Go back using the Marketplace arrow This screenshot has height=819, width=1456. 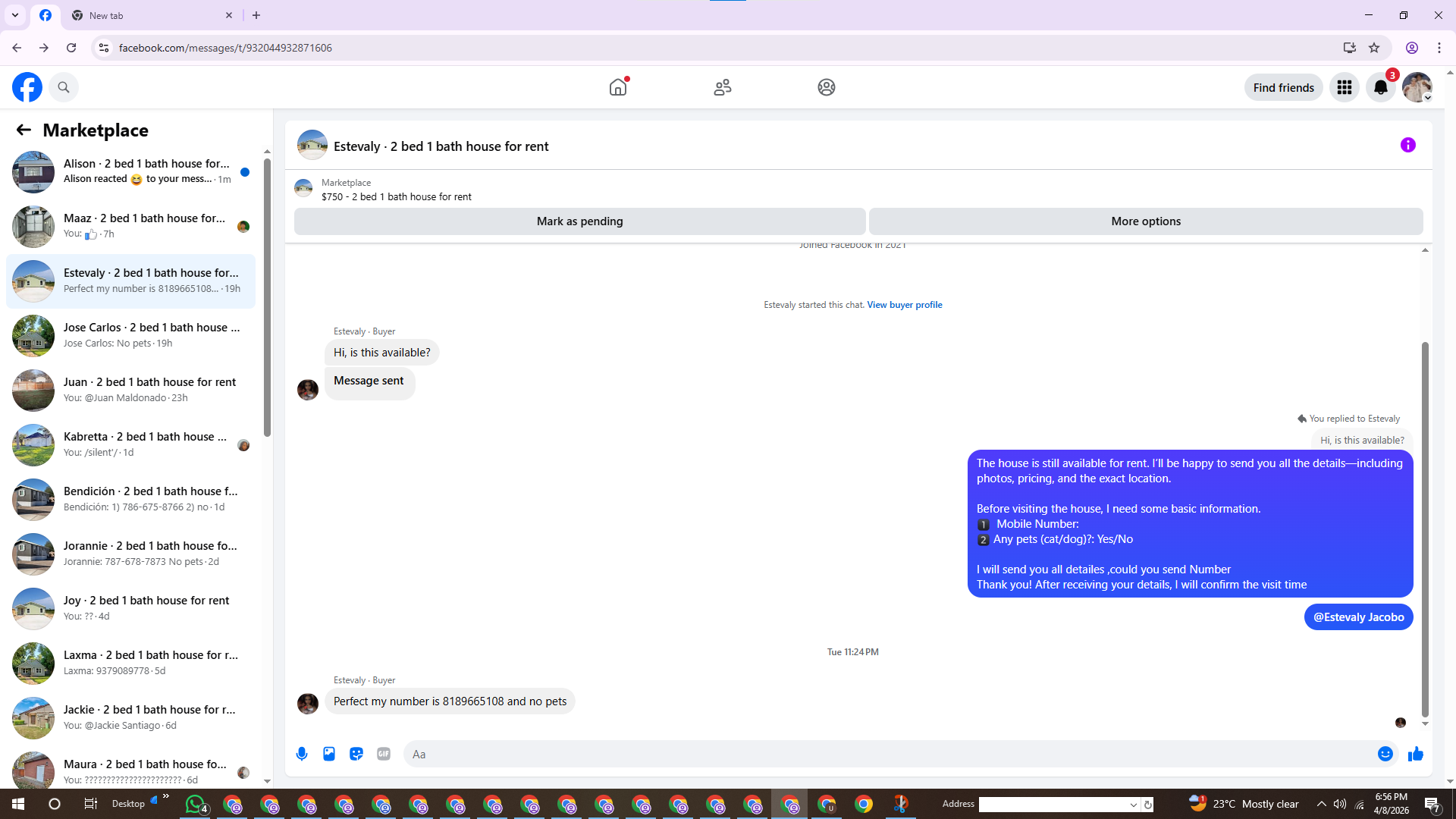pos(24,130)
